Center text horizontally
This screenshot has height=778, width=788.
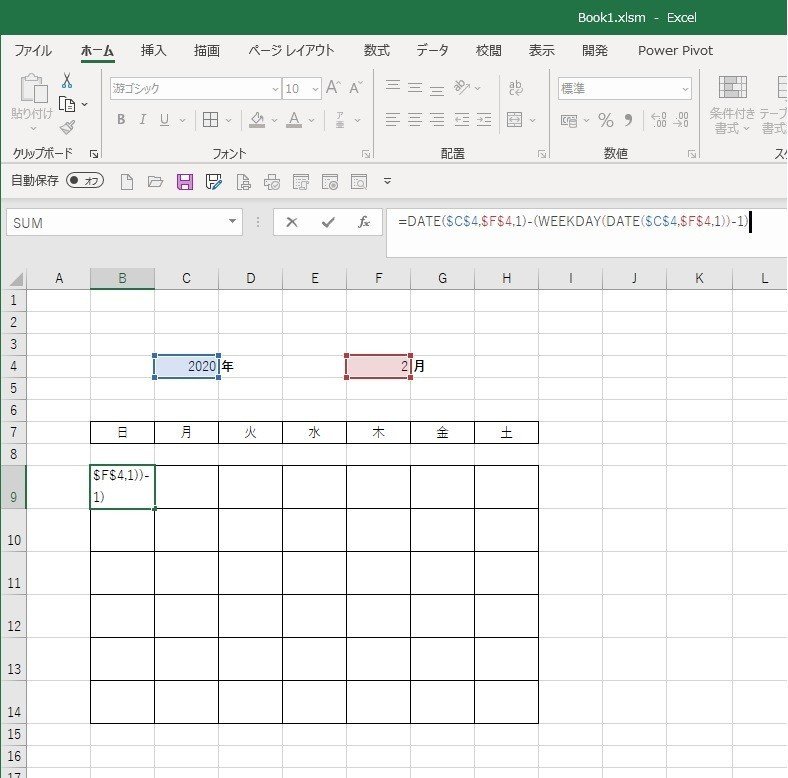tap(415, 120)
